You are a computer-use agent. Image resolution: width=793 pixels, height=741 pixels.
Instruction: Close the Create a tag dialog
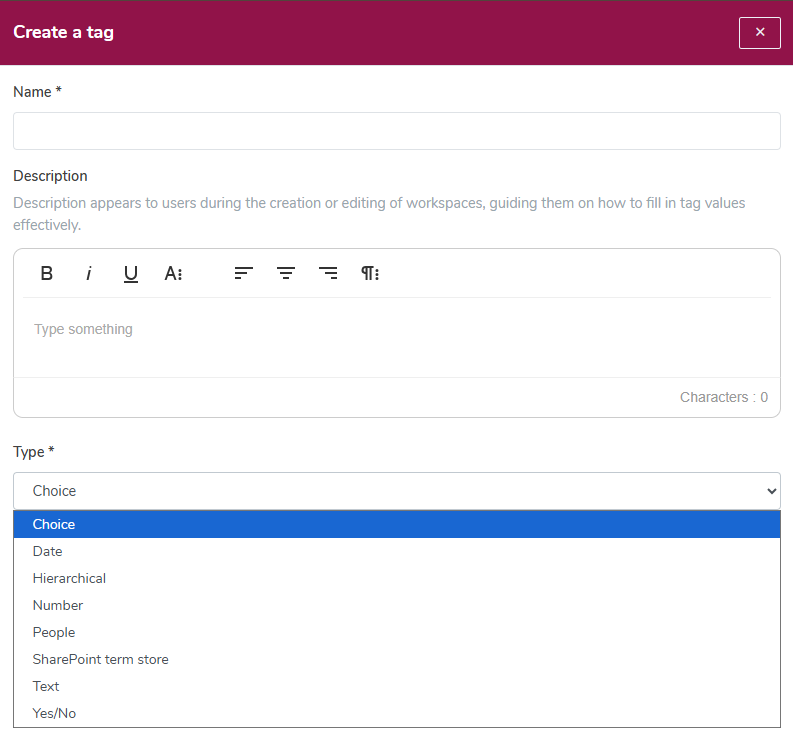(760, 33)
